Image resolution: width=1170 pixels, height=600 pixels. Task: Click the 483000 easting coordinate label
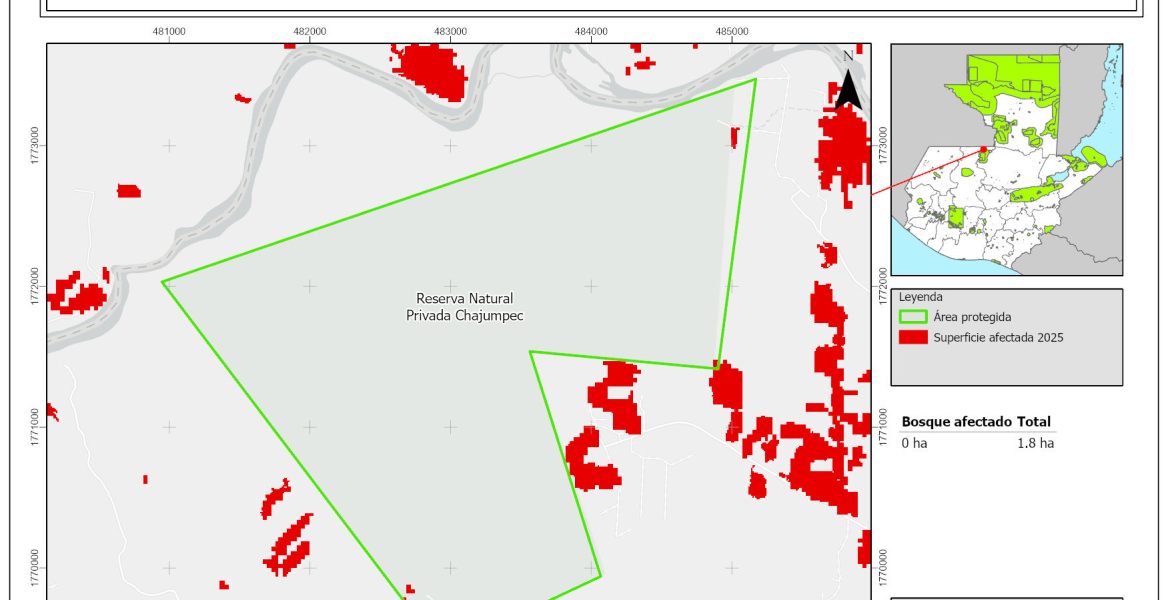pos(451,31)
